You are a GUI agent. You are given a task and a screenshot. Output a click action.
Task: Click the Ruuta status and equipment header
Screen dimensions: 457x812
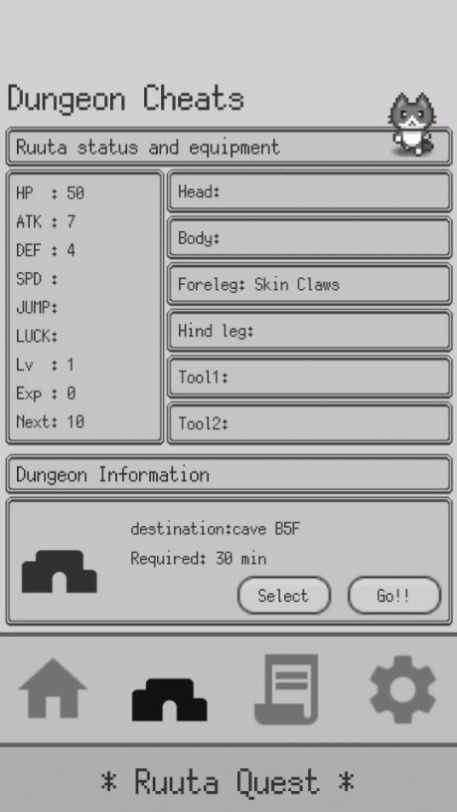tap(228, 147)
